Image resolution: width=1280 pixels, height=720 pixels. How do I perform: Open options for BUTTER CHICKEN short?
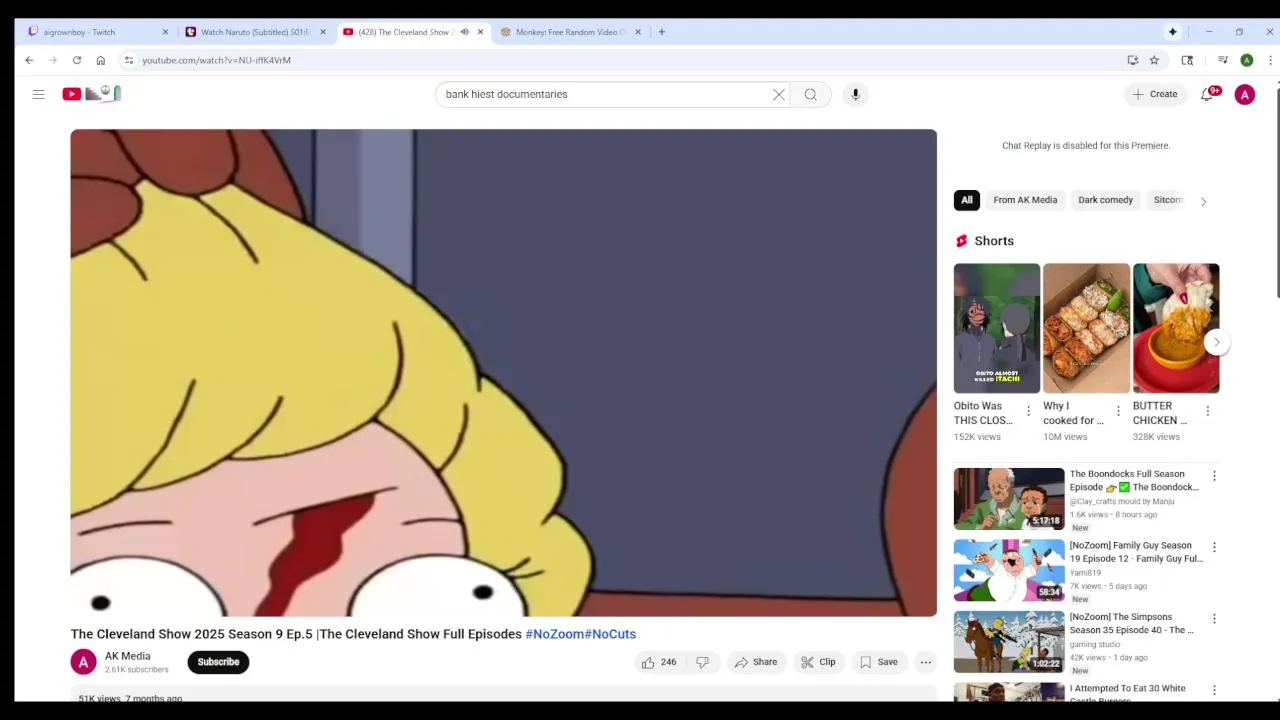click(1207, 411)
